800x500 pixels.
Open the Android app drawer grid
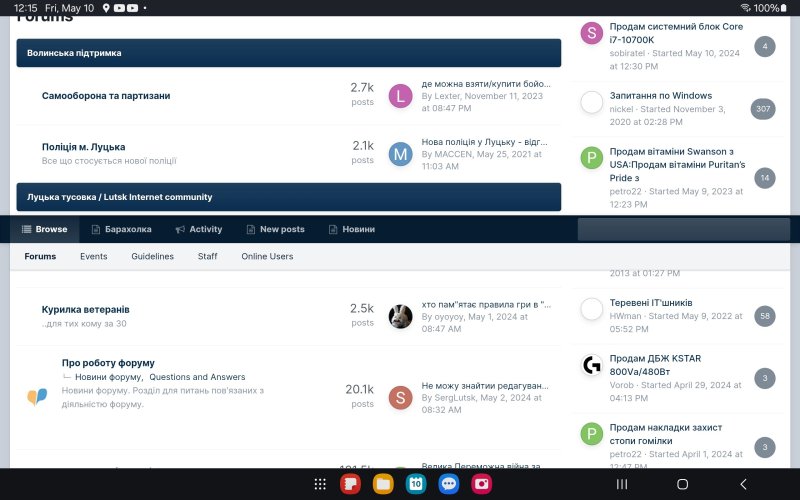click(320, 484)
